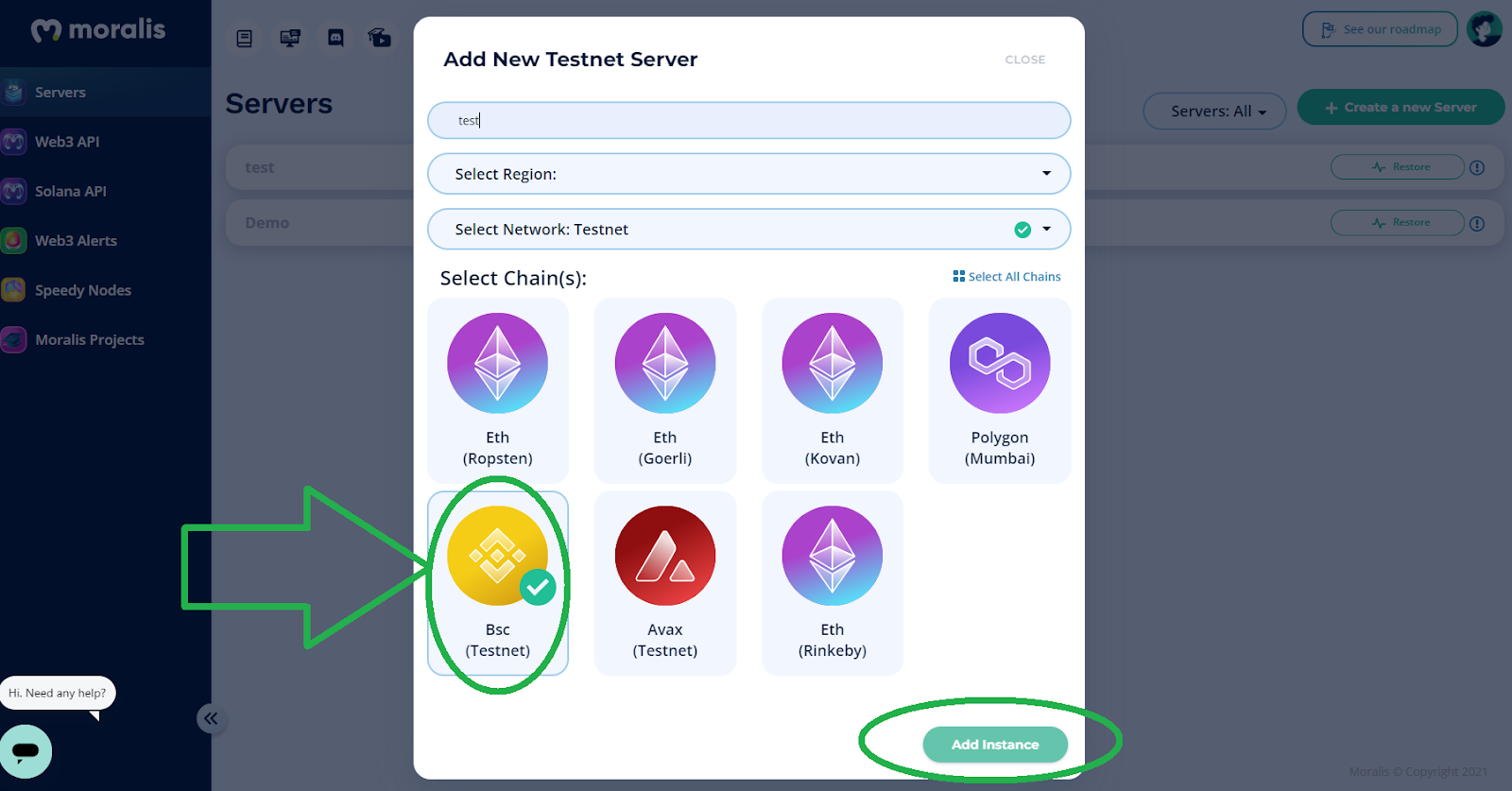This screenshot has width=1512, height=791.
Task: Click Select All Chains link
Action: tap(1007, 277)
